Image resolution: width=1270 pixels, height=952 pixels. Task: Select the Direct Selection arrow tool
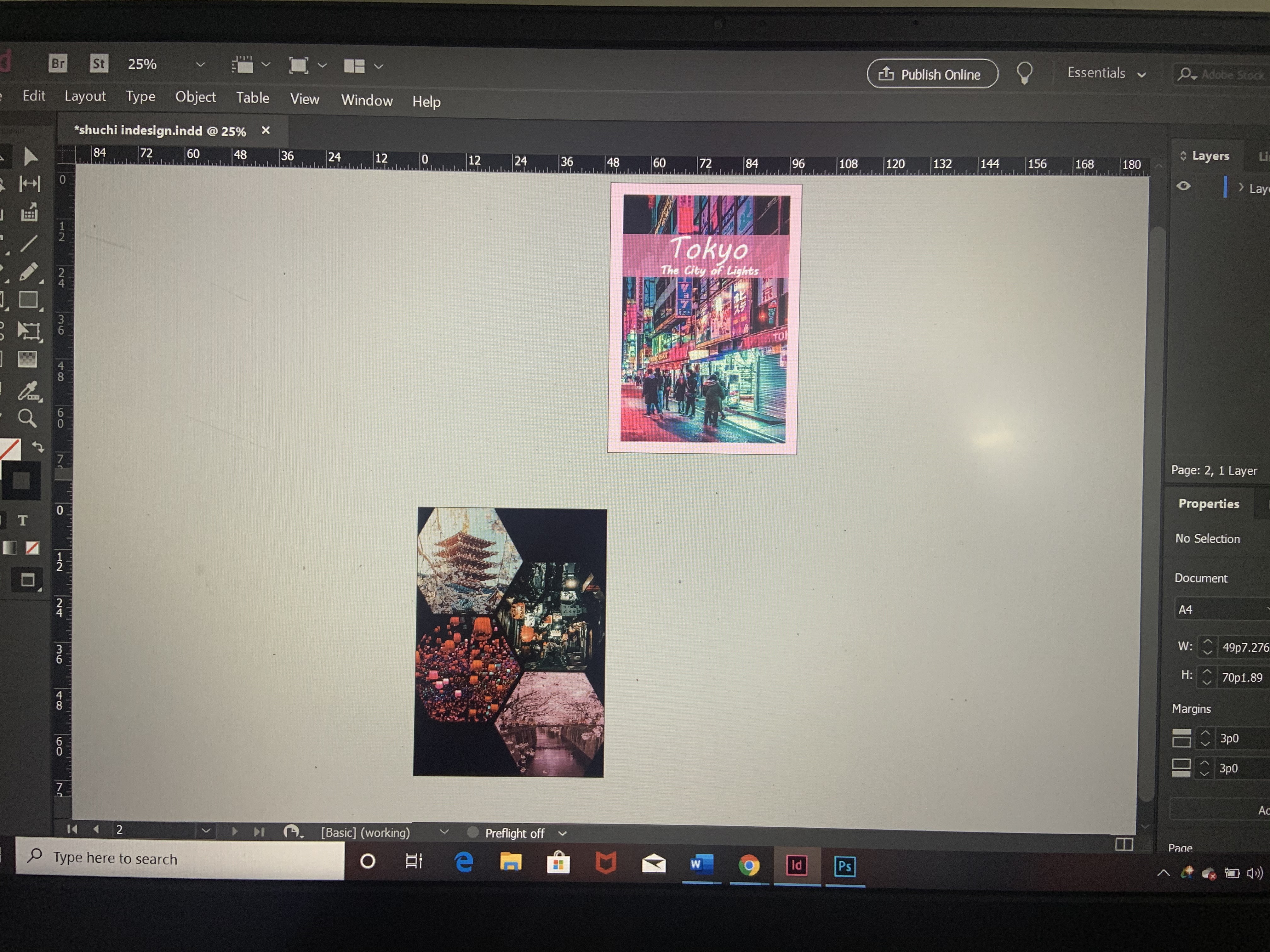click(x=31, y=157)
